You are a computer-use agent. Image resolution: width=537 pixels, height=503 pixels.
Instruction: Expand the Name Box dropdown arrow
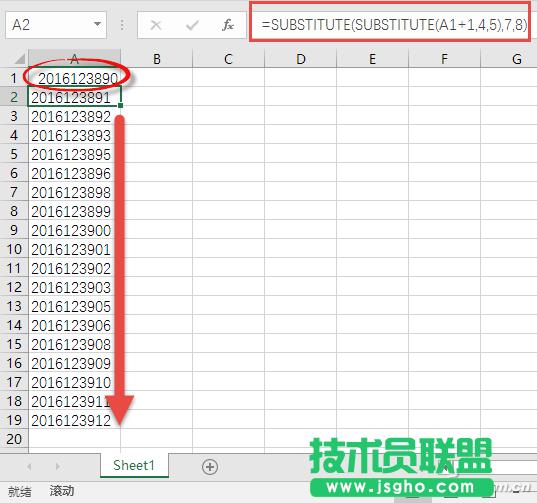click(98, 24)
